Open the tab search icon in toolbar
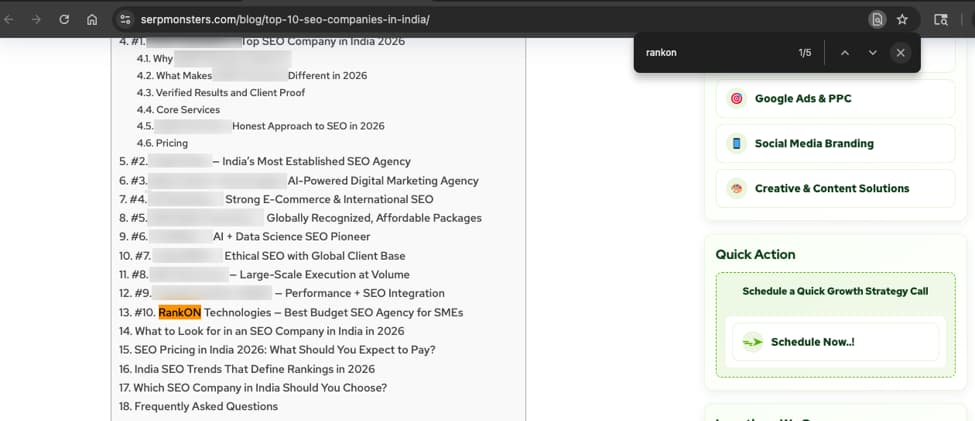 [941, 19]
